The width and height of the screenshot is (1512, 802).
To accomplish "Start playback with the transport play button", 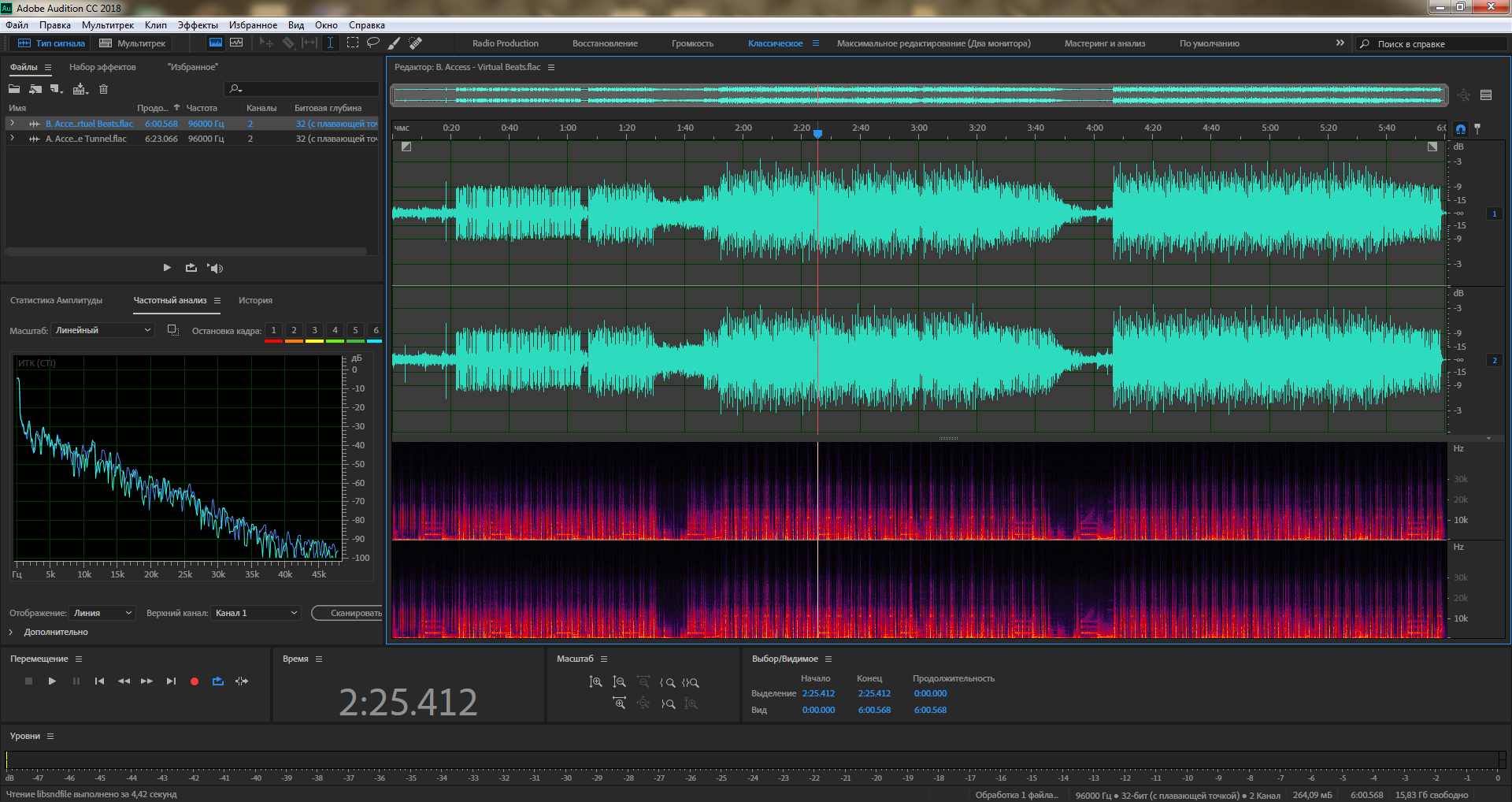I will (x=52, y=681).
